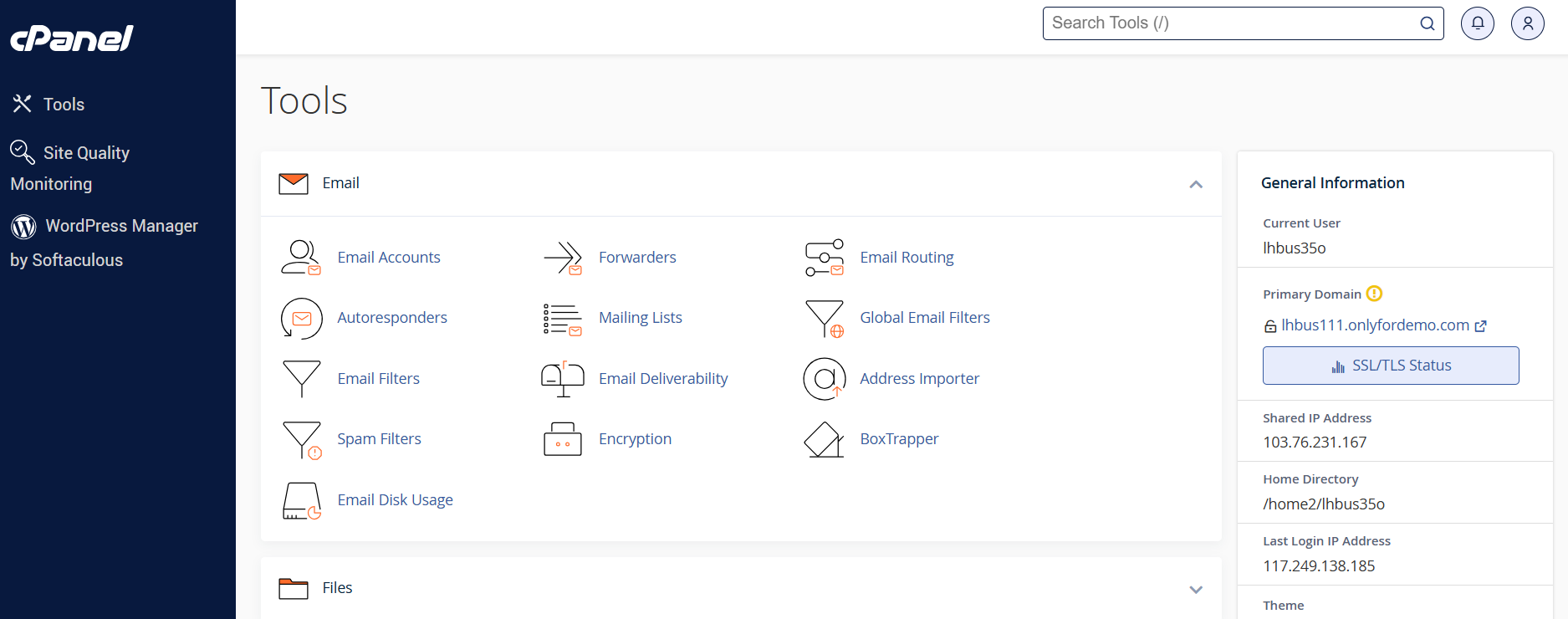The height and width of the screenshot is (619, 1568).
Task: Click the Autoresponders envelope icon
Action: click(302, 319)
